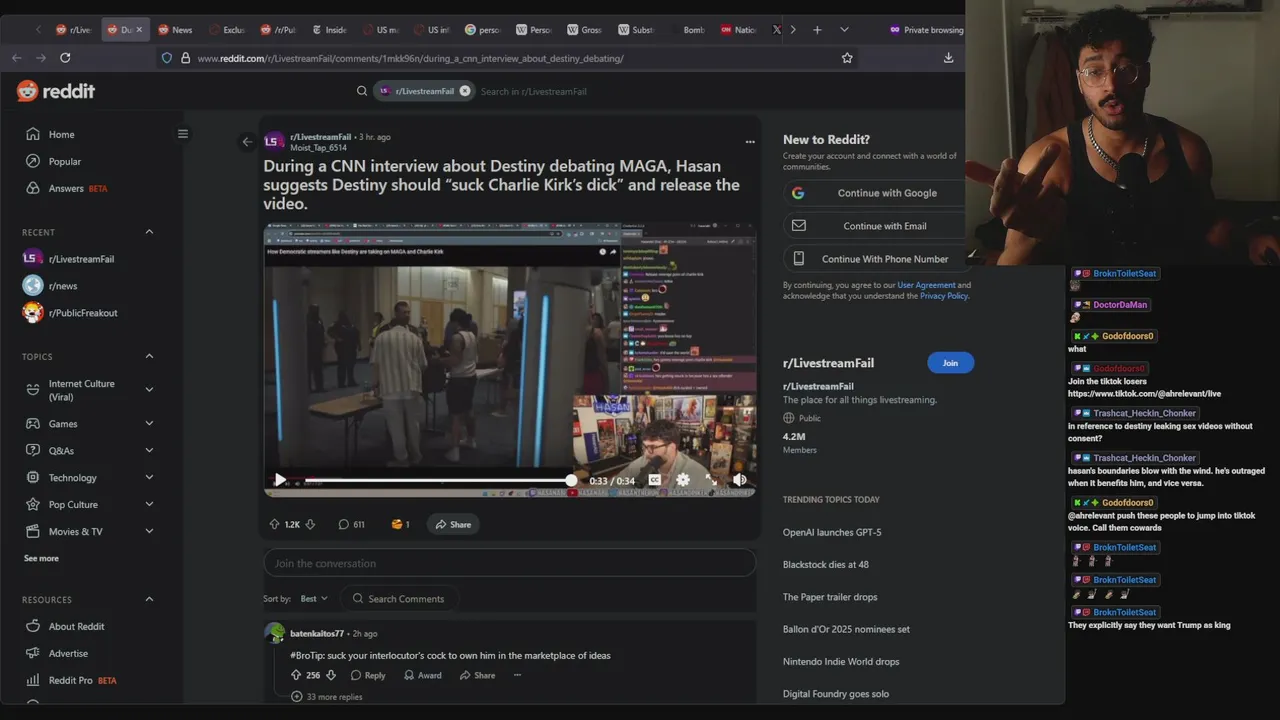Toggle closed captions on the video
The width and height of the screenshot is (1280, 720).
point(655,481)
